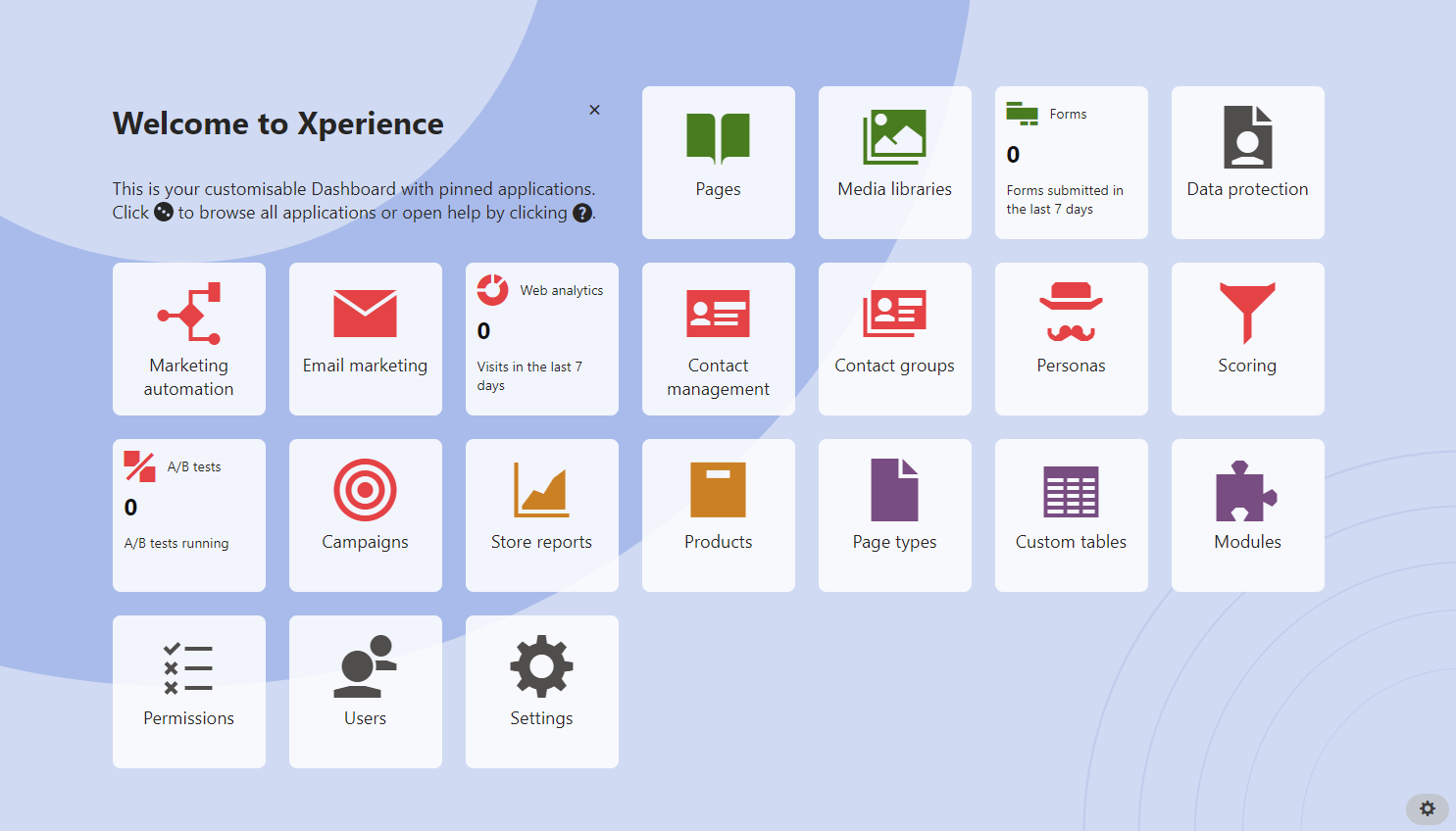Open the Page types app
The height and width of the screenshot is (831, 1456).
click(x=894, y=514)
